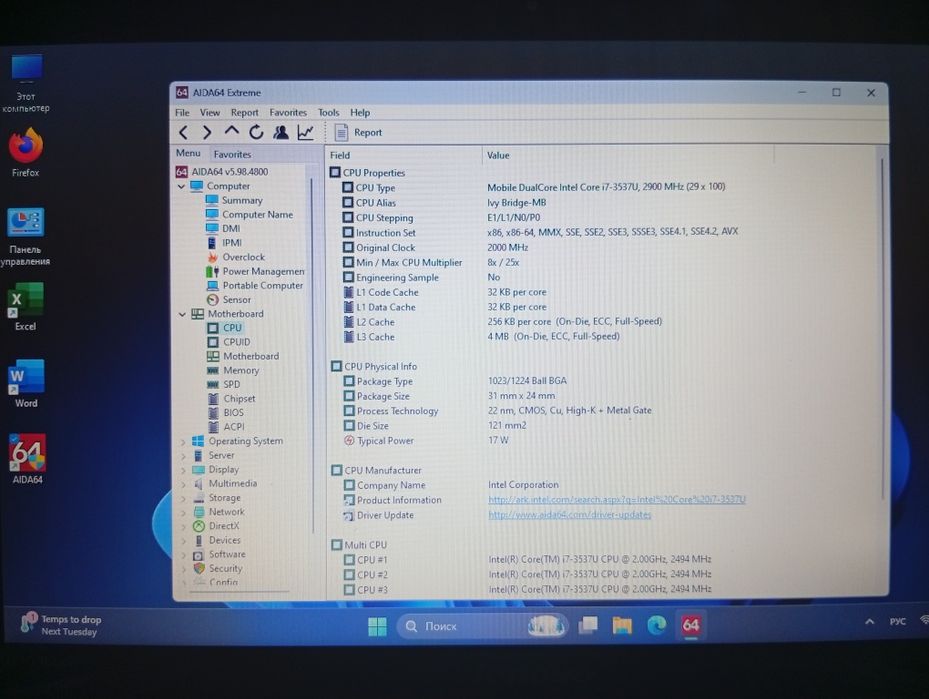Click the CPU Type value row

604,188
